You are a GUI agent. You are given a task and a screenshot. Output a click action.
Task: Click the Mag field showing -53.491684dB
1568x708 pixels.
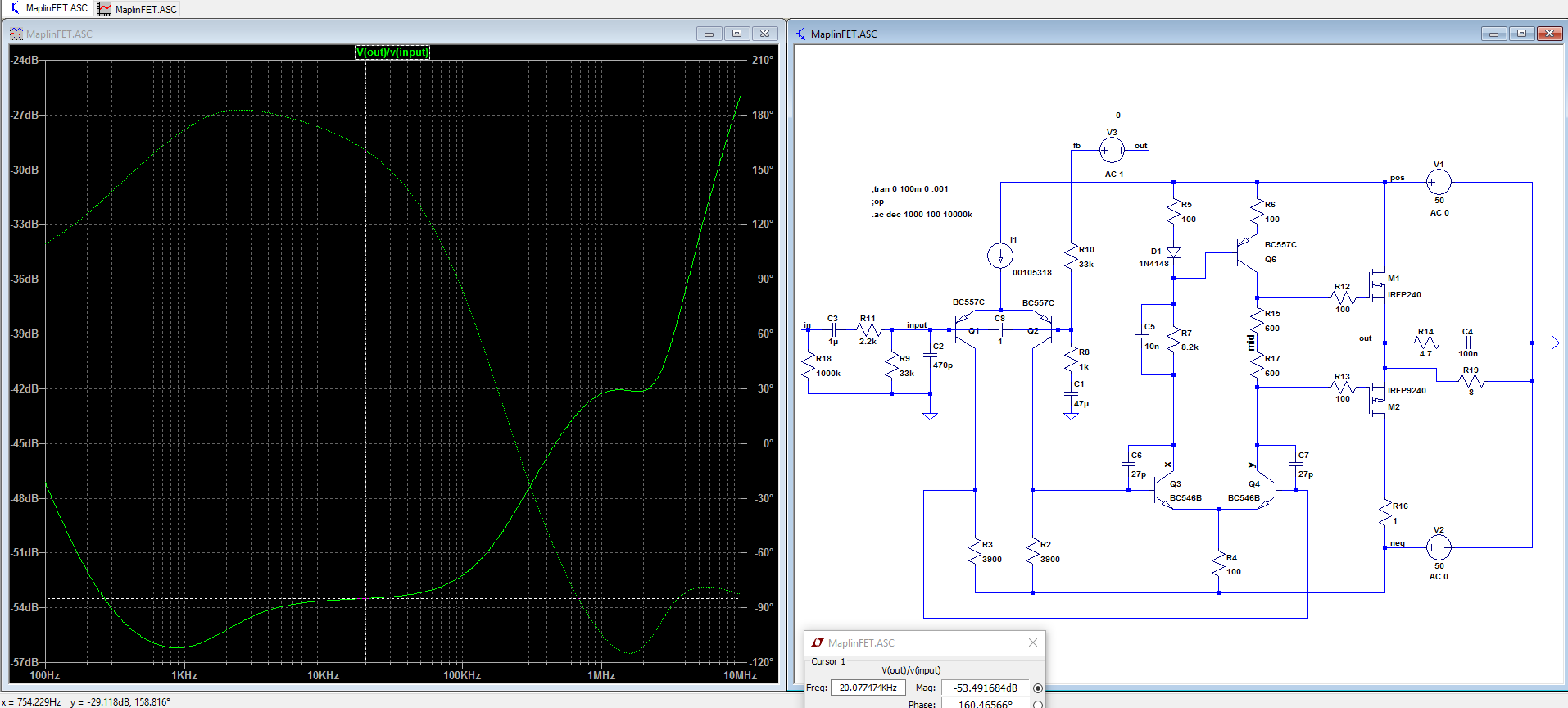click(x=985, y=688)
